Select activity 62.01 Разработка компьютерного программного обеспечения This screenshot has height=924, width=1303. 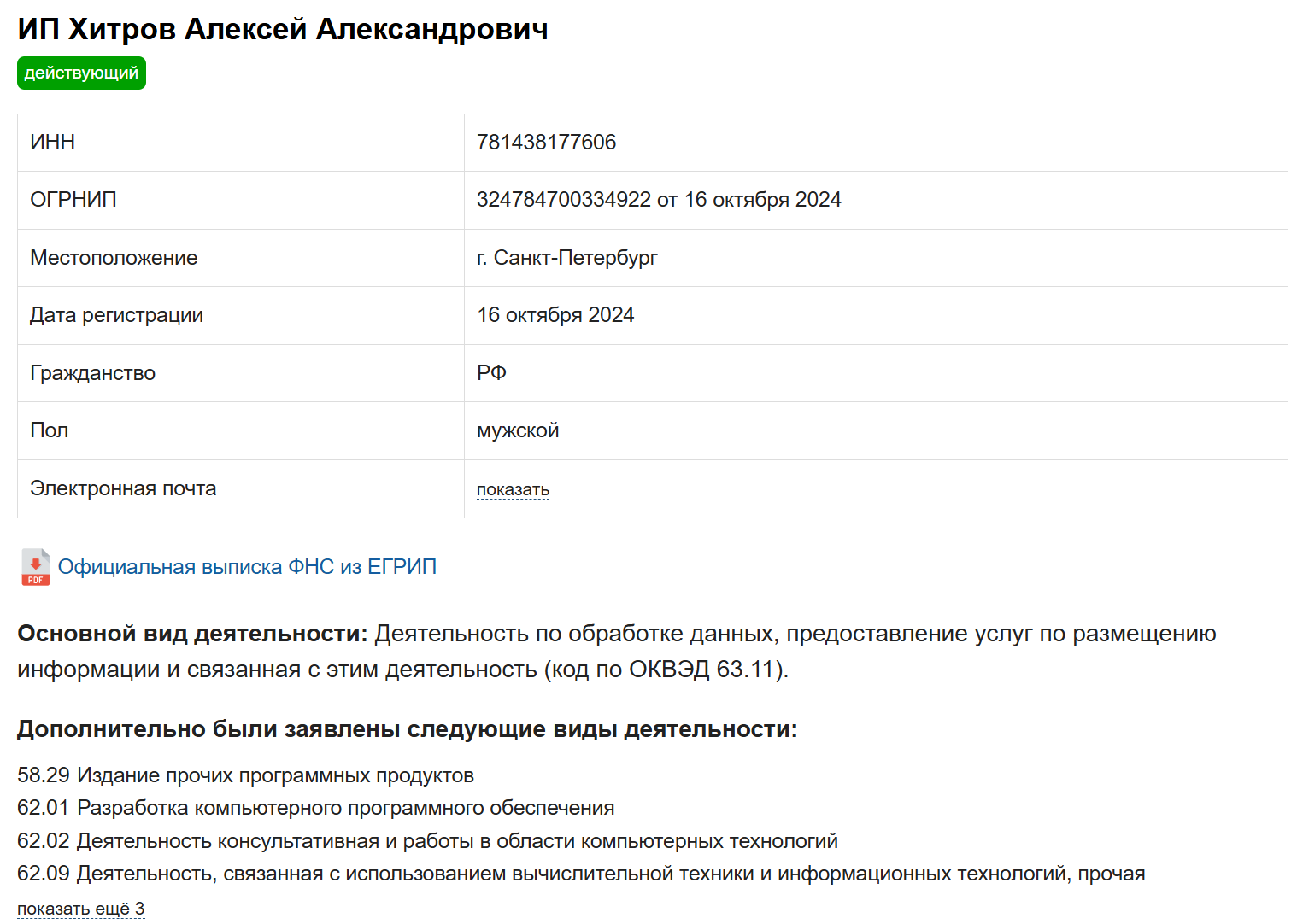click(346, 806)
